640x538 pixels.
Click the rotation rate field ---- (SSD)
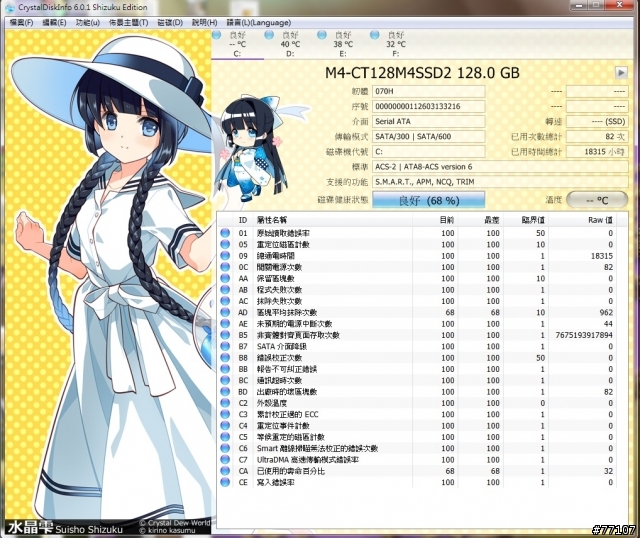tap(597, 121)
